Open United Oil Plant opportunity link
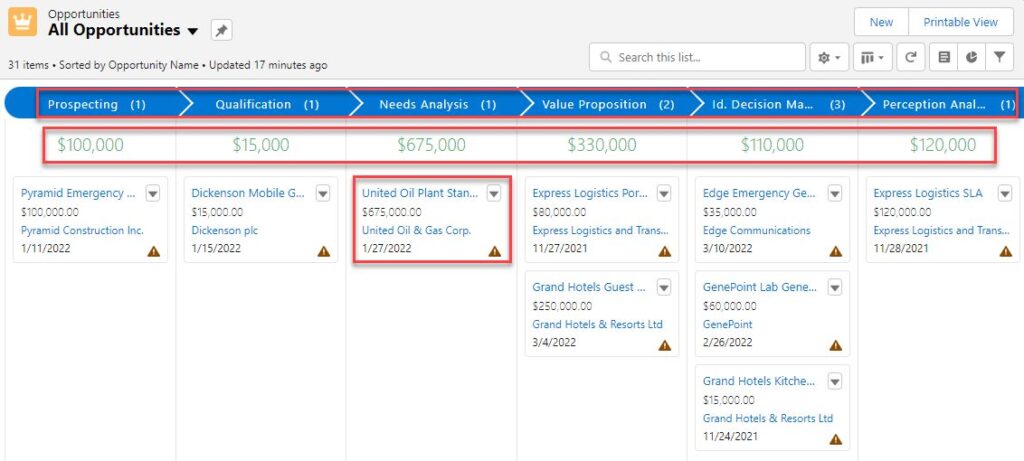 click(x=420, y=193)
